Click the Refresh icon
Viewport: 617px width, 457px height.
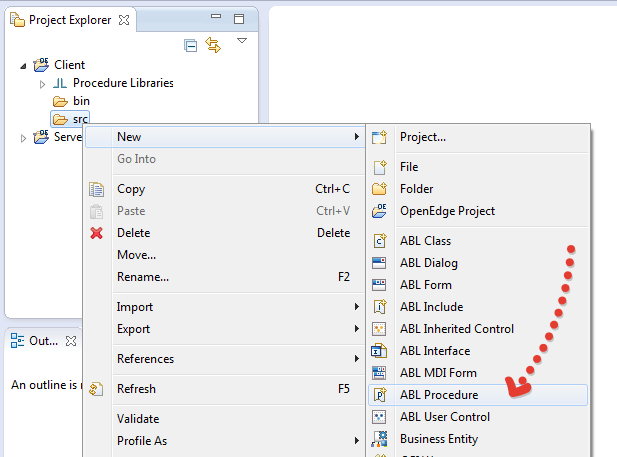pos(96,389)
